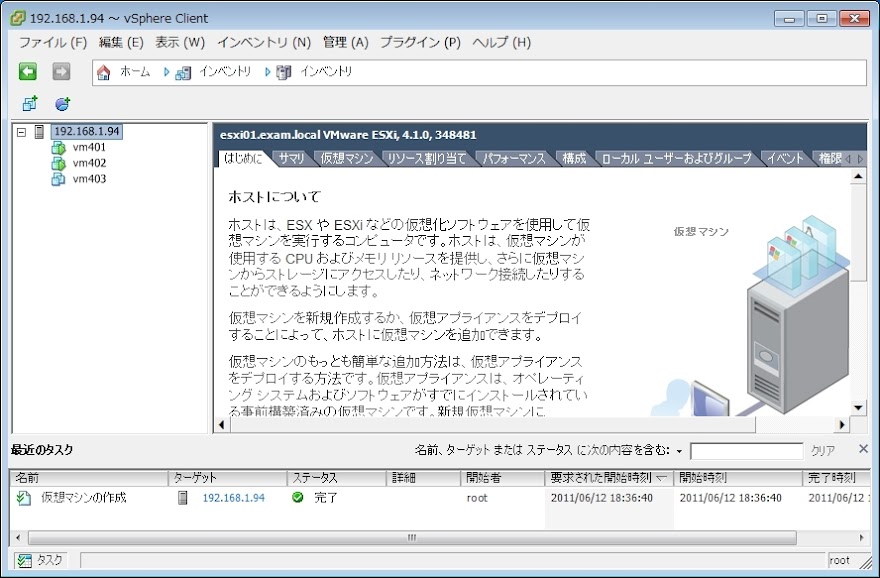Click second Inventory server icon in breadcrumb
This screenshot has width=880, height=578.
[284, 72]
